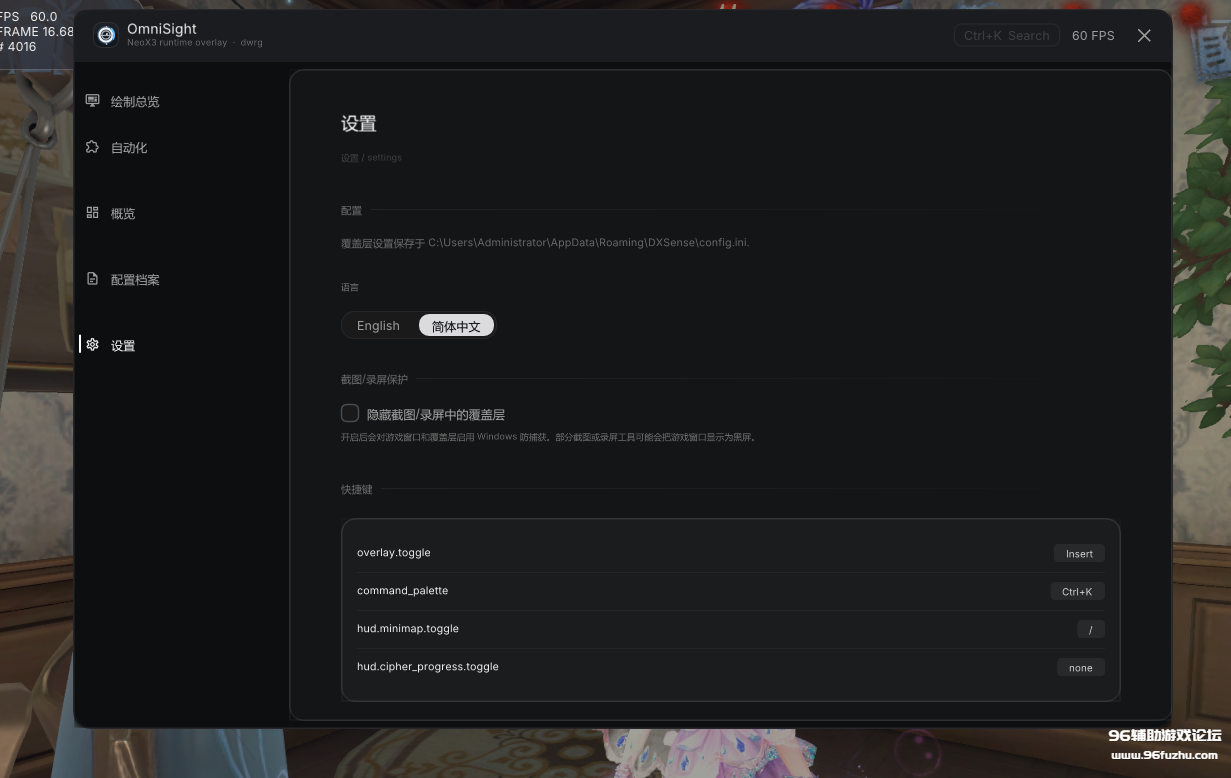
Task: Set hud.cipher_progress.toggle none keybind
Action: click(1081, 667)
